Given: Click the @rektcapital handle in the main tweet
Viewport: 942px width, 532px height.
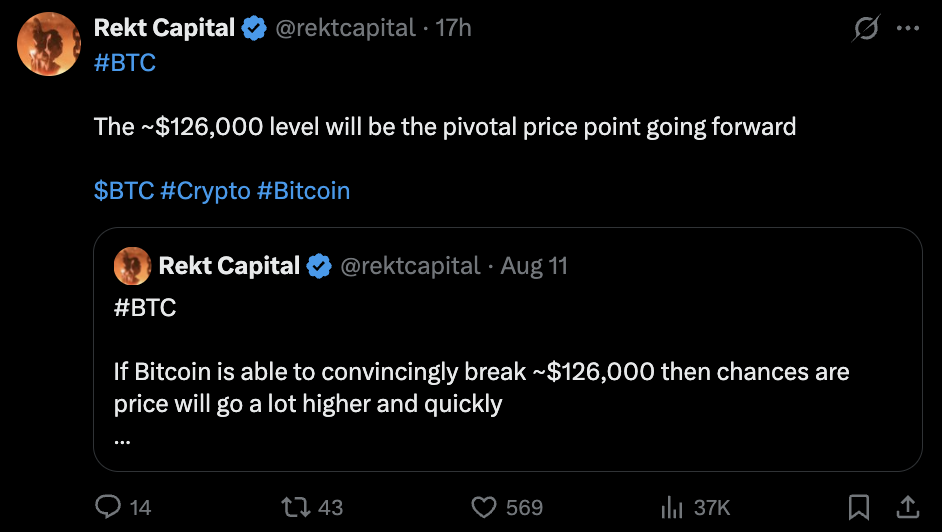Looking at the screenshot, I should 345,28.
